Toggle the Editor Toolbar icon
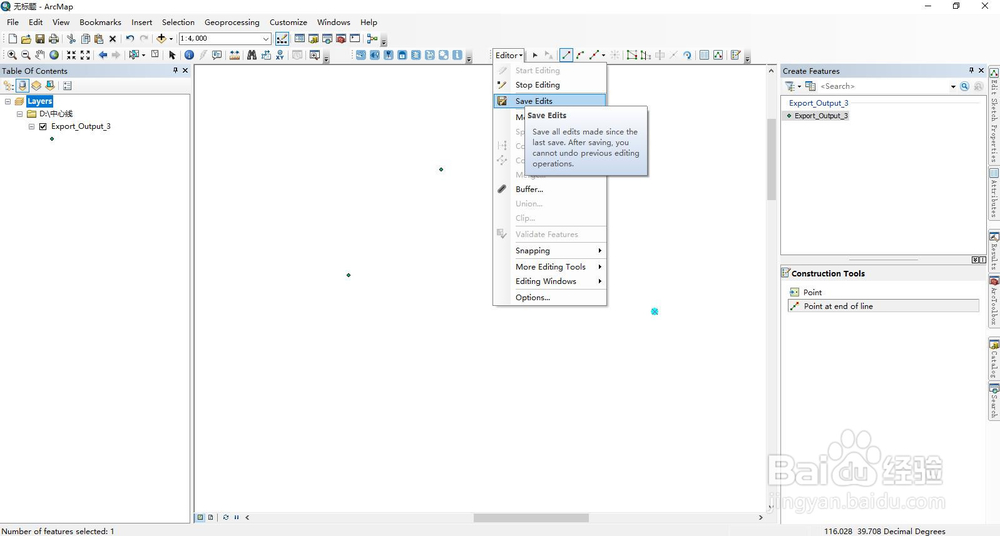1000x536 pixels. (282, 39)
